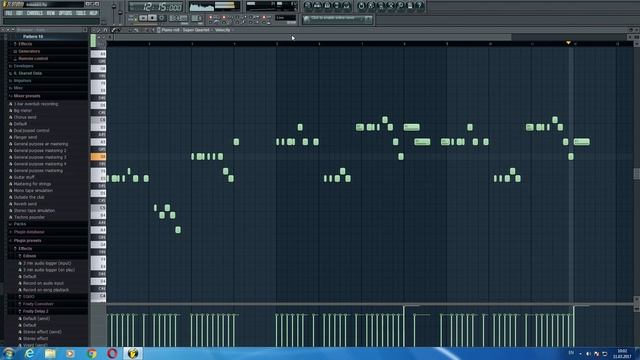Viewport: 640px width, 360px height.
Task: Click the save-disk shortcut icon
Action: pyautogui.click(x=410, y=6)
